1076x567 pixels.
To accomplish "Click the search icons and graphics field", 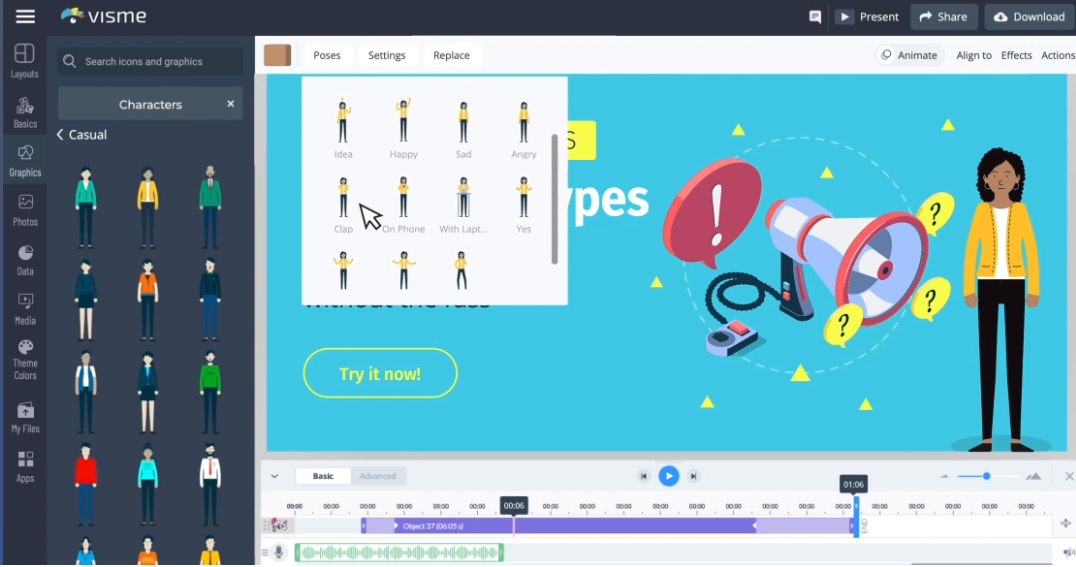I will pyautogui.click(x=150, y=61).
